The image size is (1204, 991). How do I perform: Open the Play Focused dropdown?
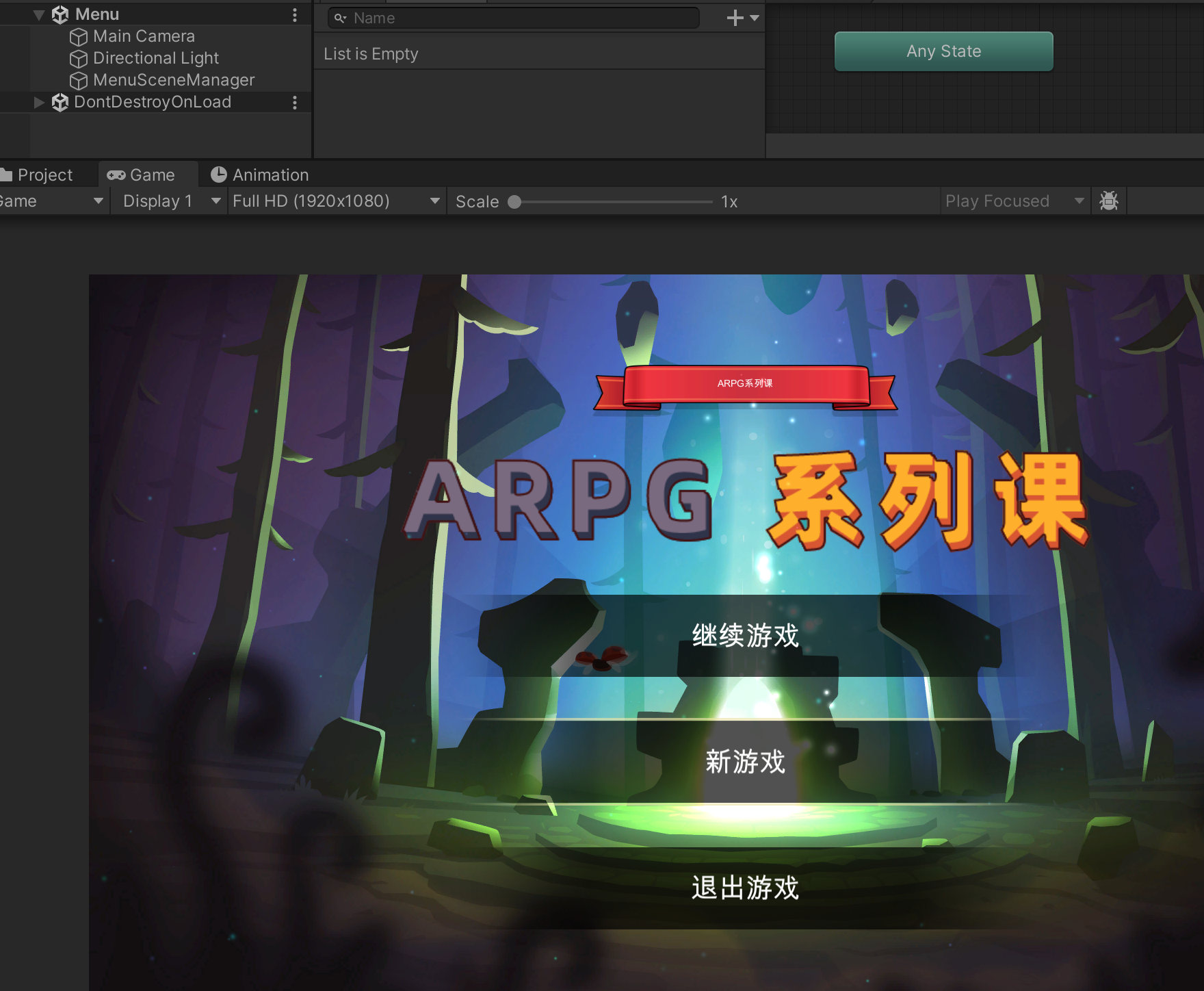tap(1015, 201)
